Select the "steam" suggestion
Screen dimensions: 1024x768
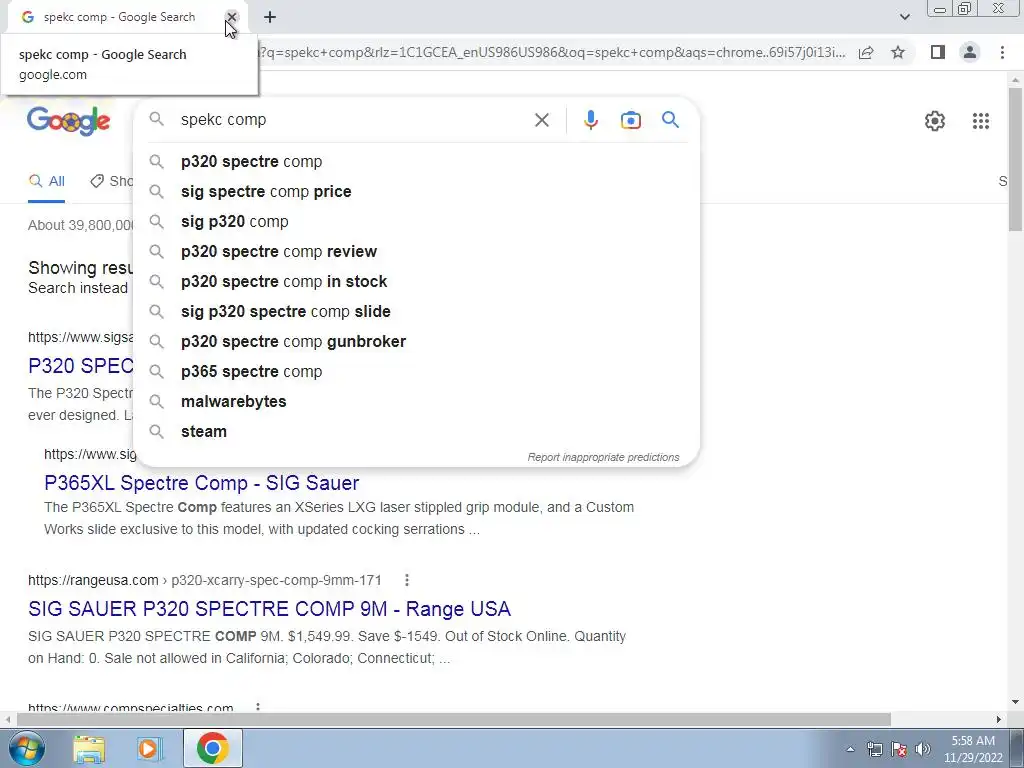point(417,432)
